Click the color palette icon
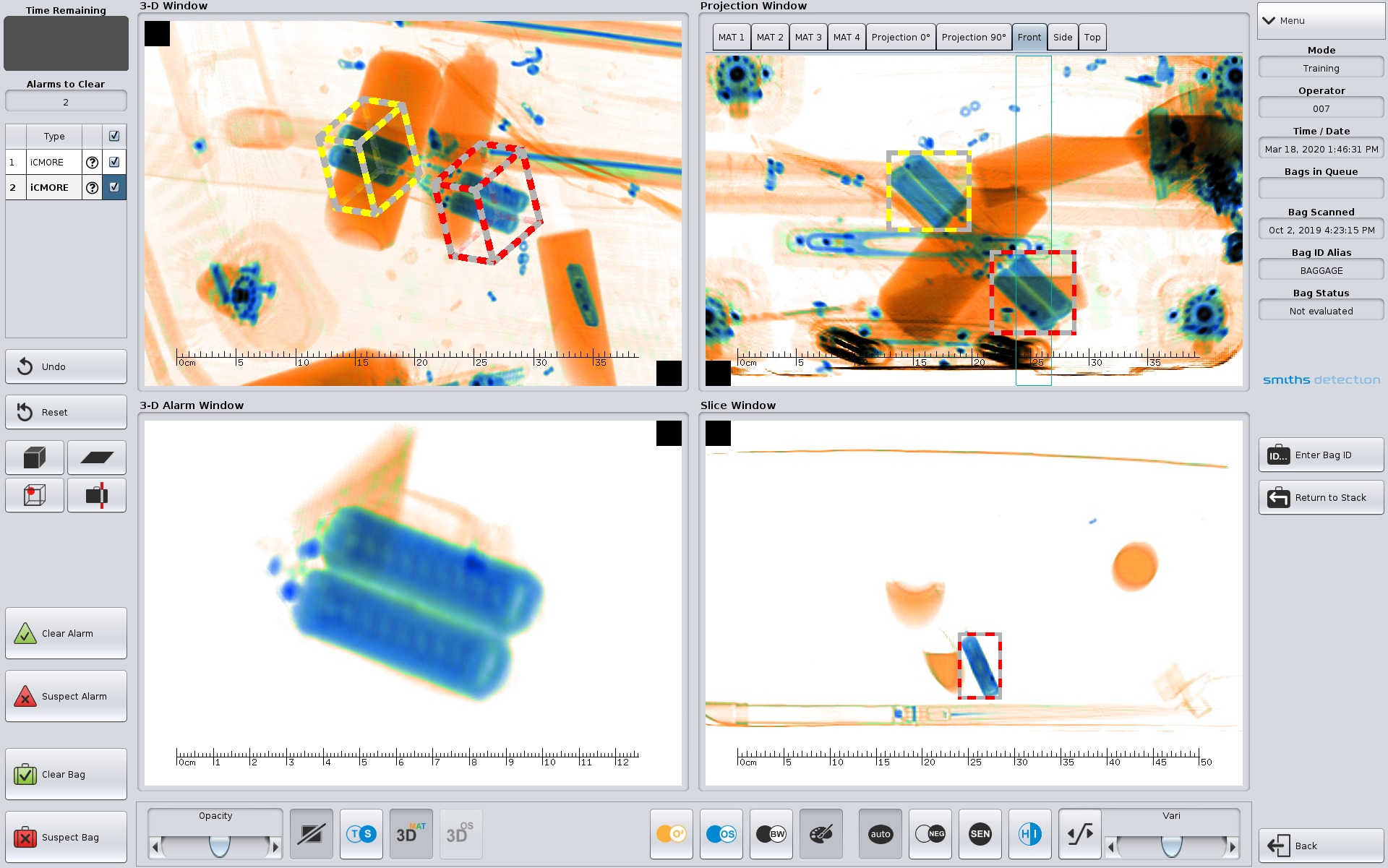1388x868 pixels. pos(821,834)
